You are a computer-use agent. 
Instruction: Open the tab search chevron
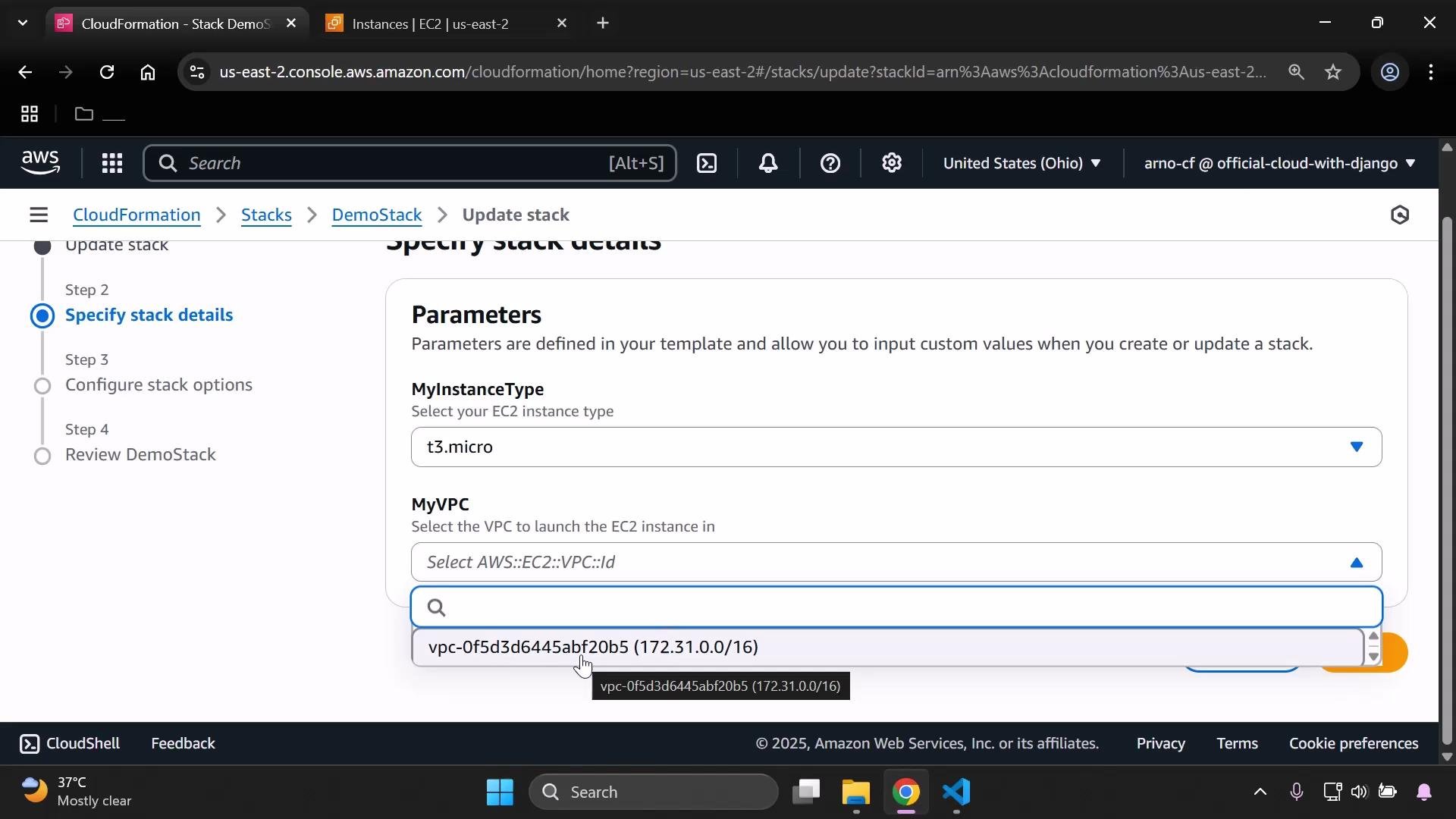23,24
